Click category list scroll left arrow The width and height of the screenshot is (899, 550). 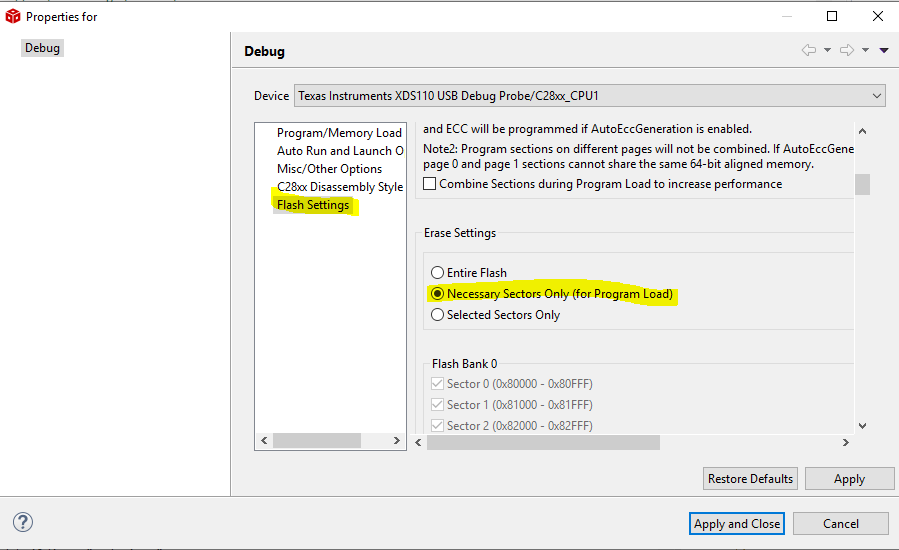[264, 440]
